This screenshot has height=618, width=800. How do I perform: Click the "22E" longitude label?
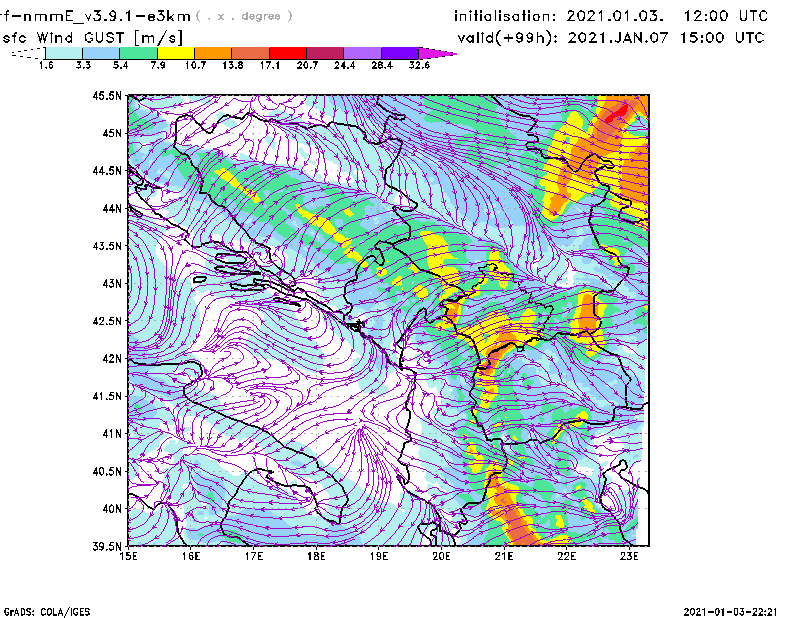click(567, 556)
